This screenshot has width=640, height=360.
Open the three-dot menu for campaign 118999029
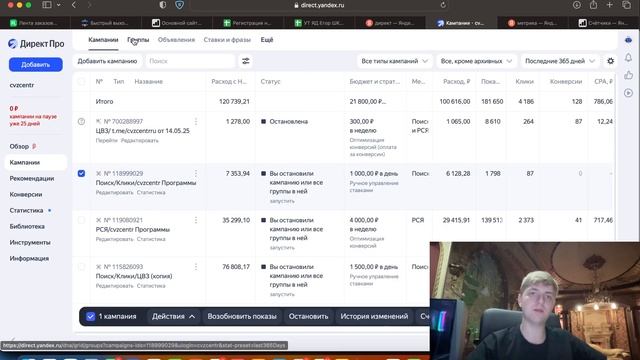196,173
